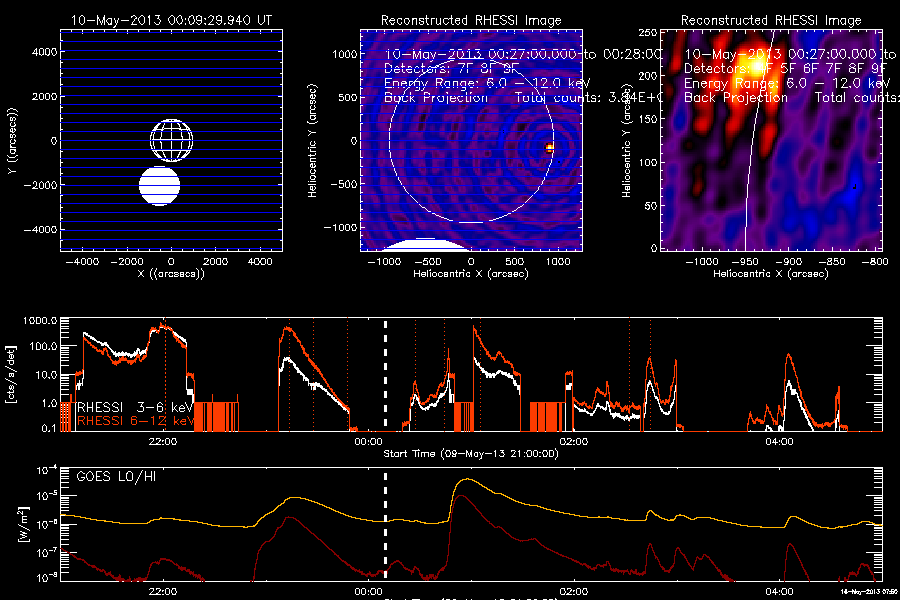Click the right panel 'Reconstructed RHESSI Image' title
The image size is (900, 600).
pyautogui.click(x=771, y=20)
